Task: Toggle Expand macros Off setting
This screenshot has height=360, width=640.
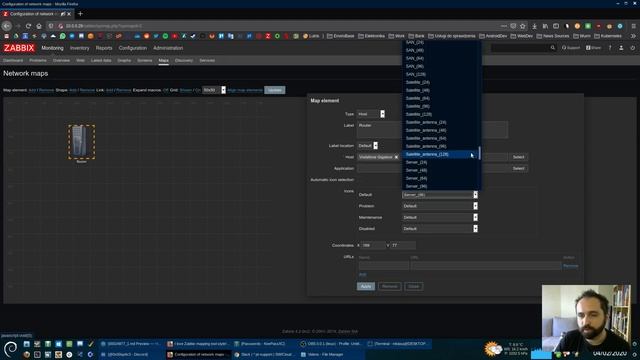Action: point(165,90)
